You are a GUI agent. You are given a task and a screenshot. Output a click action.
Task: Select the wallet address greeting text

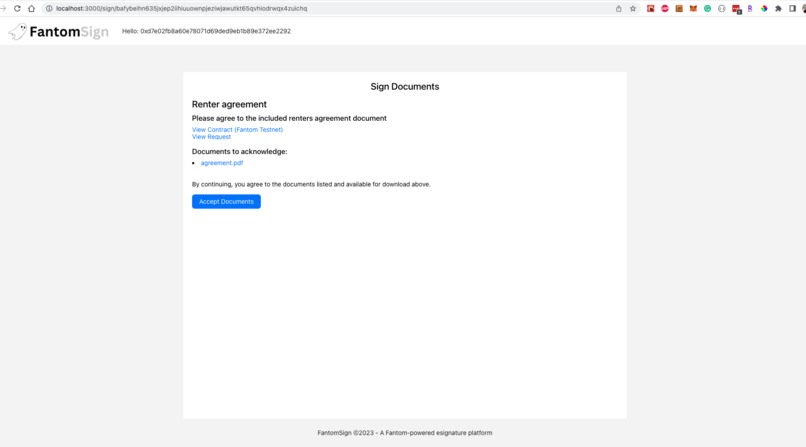coord(206,31)
